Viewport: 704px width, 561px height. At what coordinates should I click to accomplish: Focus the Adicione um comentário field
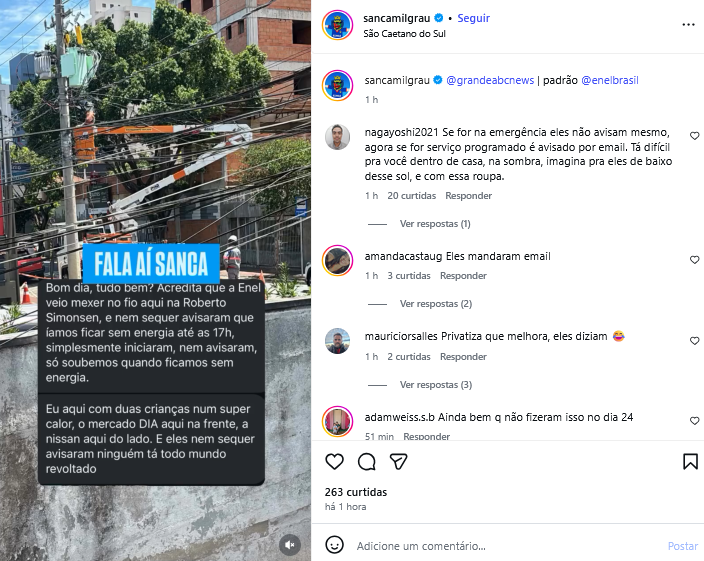(x=507, y=546)
